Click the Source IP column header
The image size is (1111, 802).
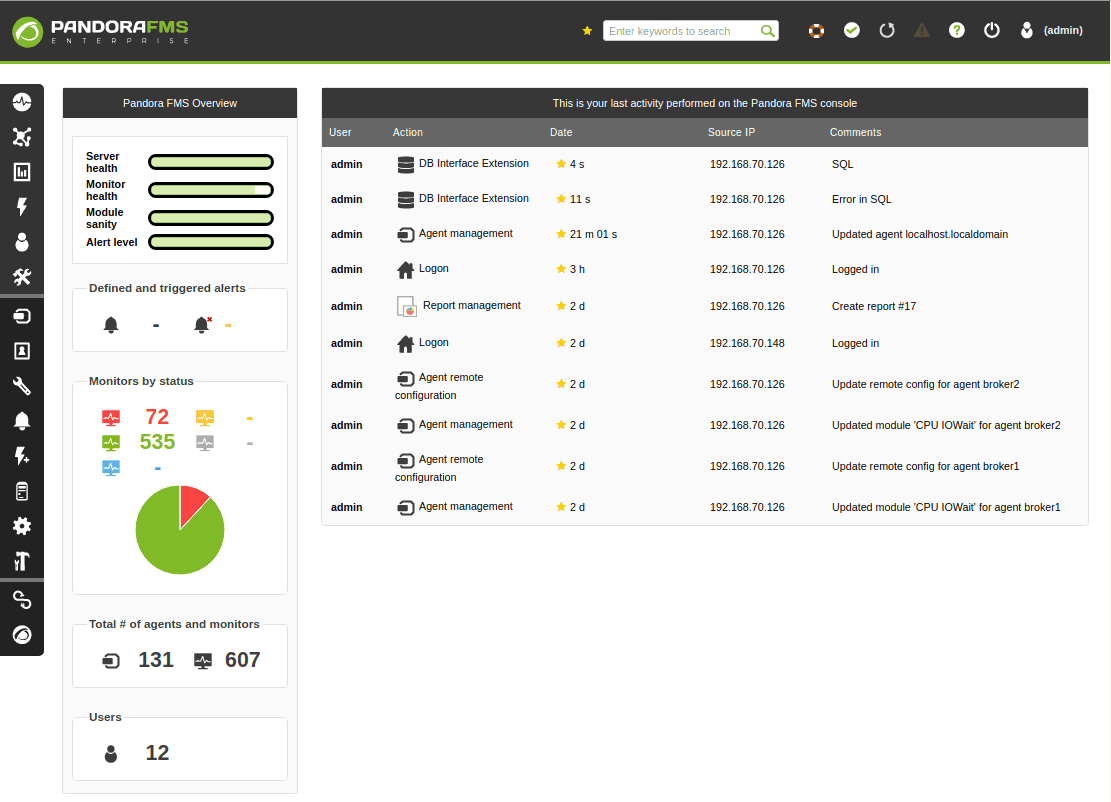tap(731, 132)
